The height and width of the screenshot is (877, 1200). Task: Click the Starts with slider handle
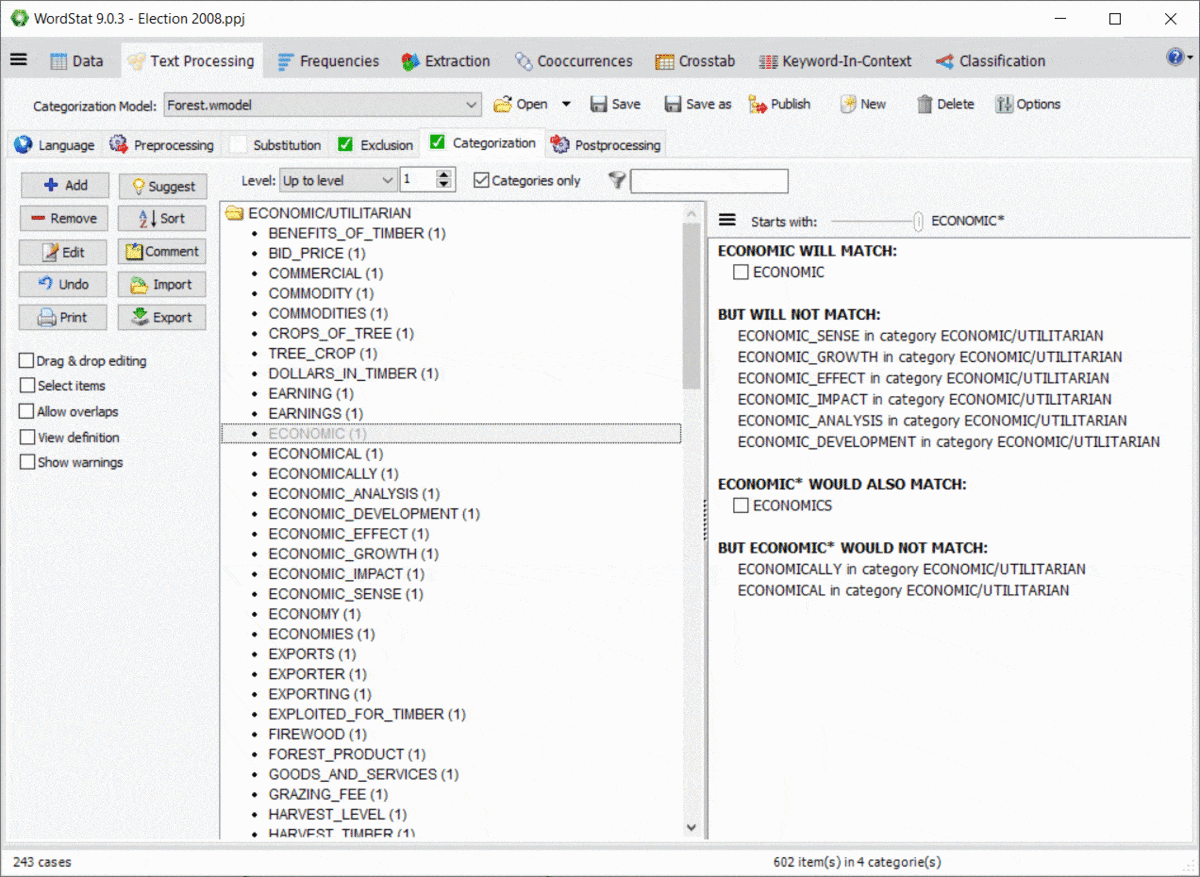pos(918,222)
